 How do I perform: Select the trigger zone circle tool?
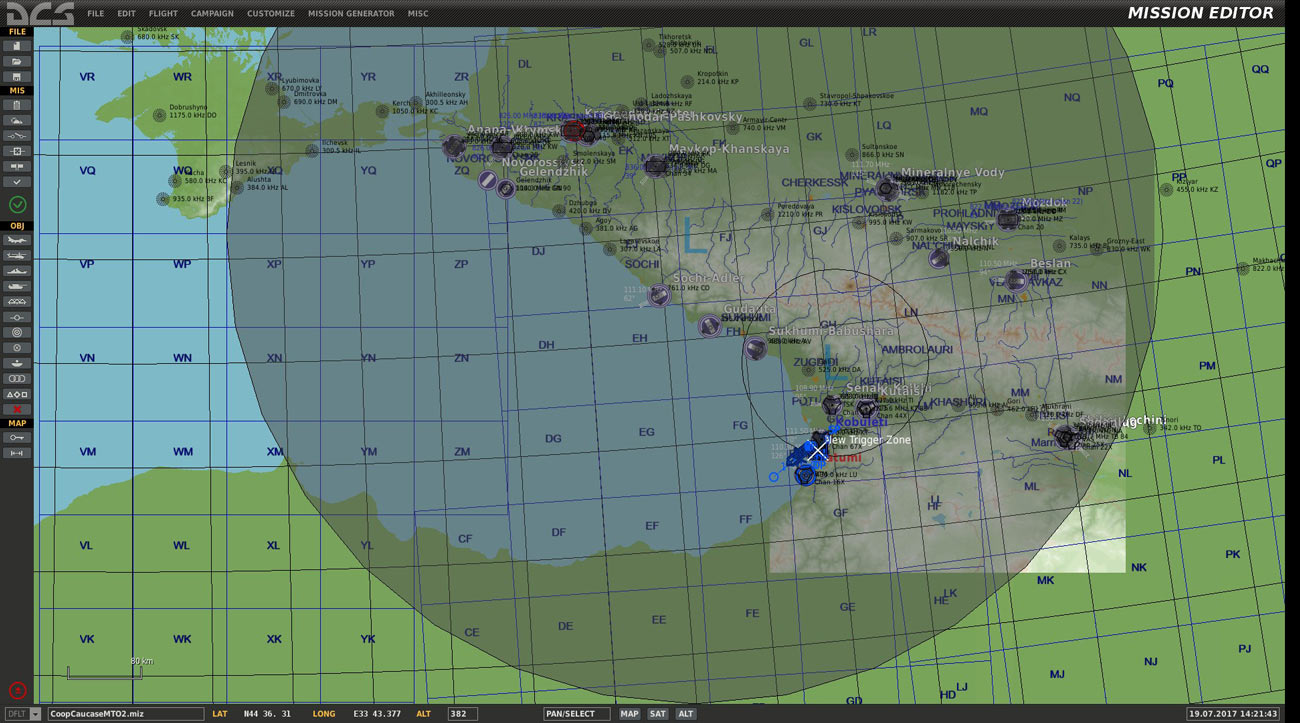(x=17, y=332)
